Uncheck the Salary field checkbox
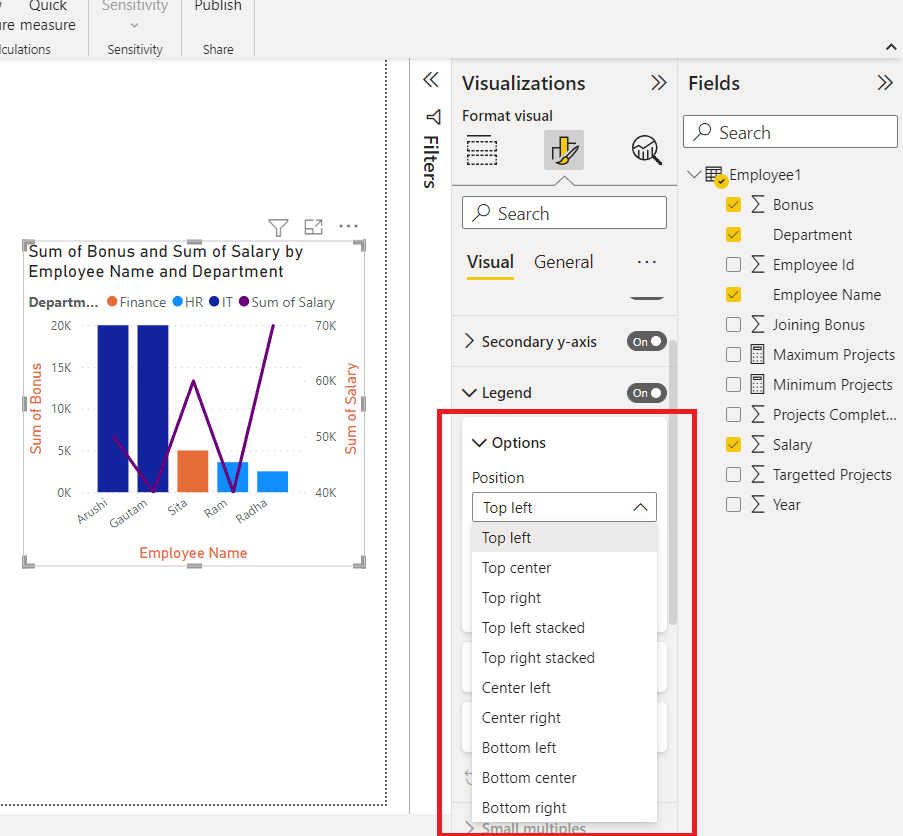 tap(733, 444)
